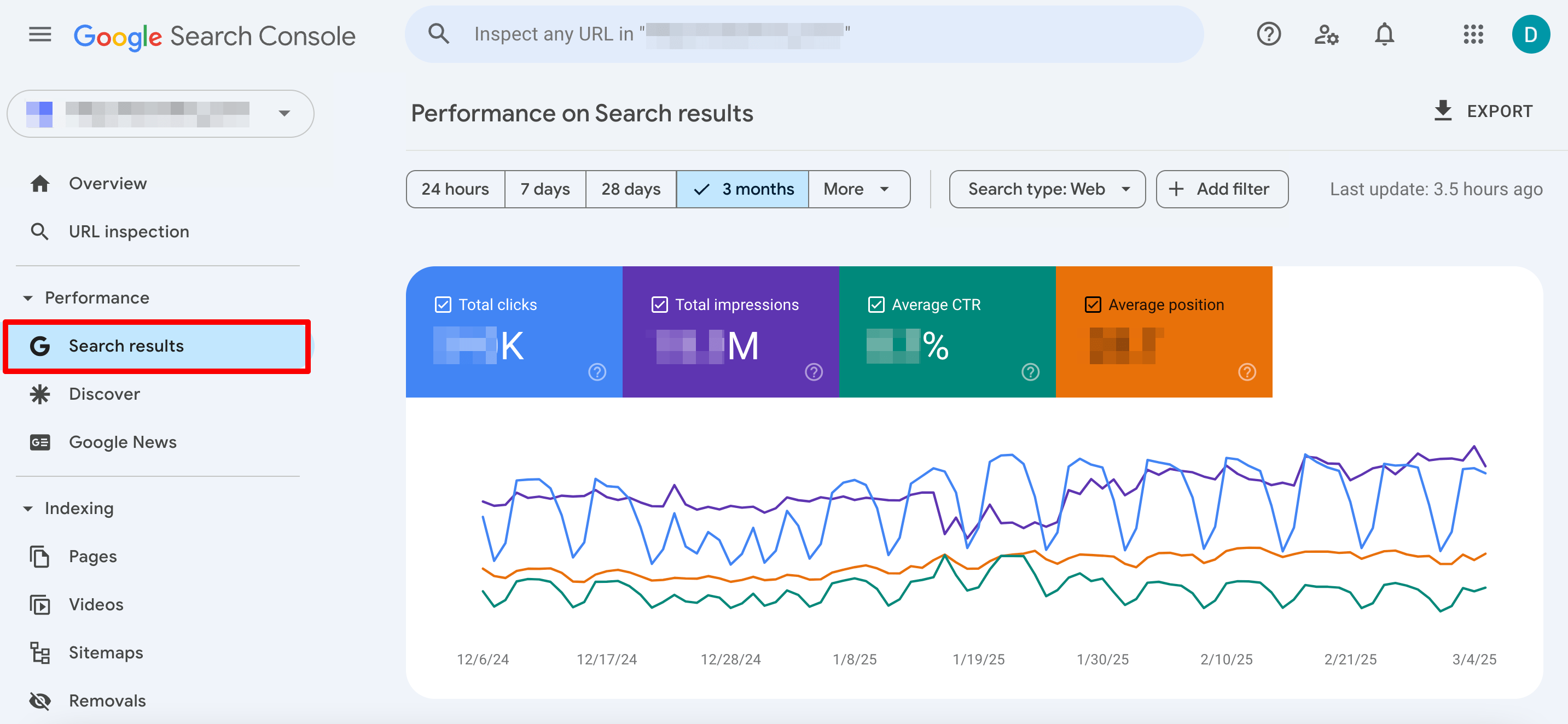Select the 24 hours date range
Viewport: 1568px width, 724px height.
[x=455, y=189]
